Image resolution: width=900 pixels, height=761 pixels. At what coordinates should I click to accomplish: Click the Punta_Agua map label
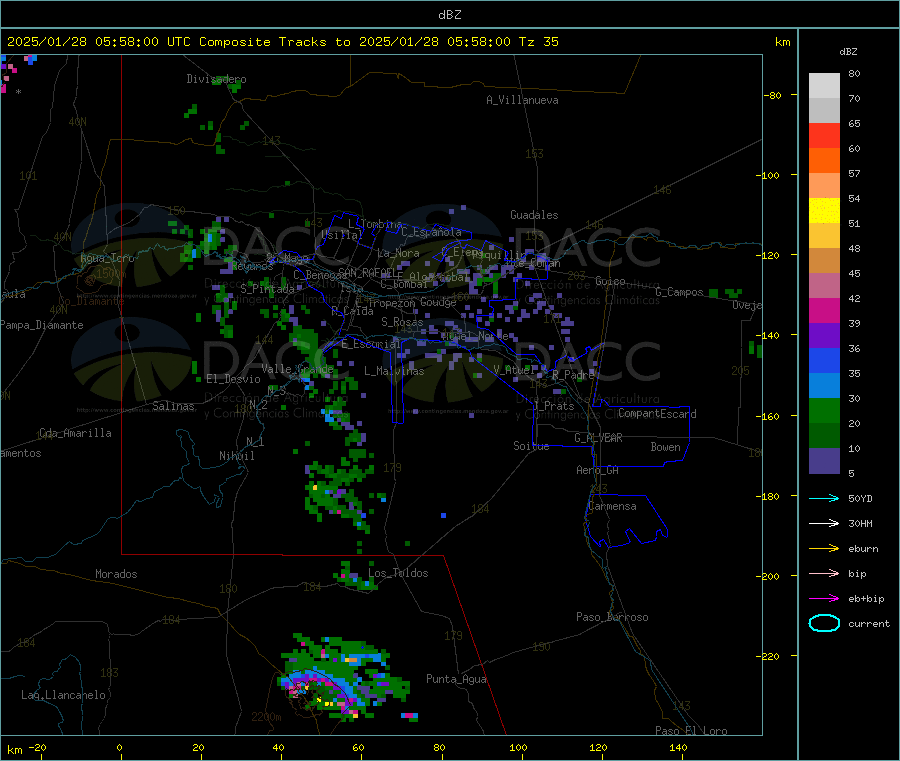click(x=456, y=679)
